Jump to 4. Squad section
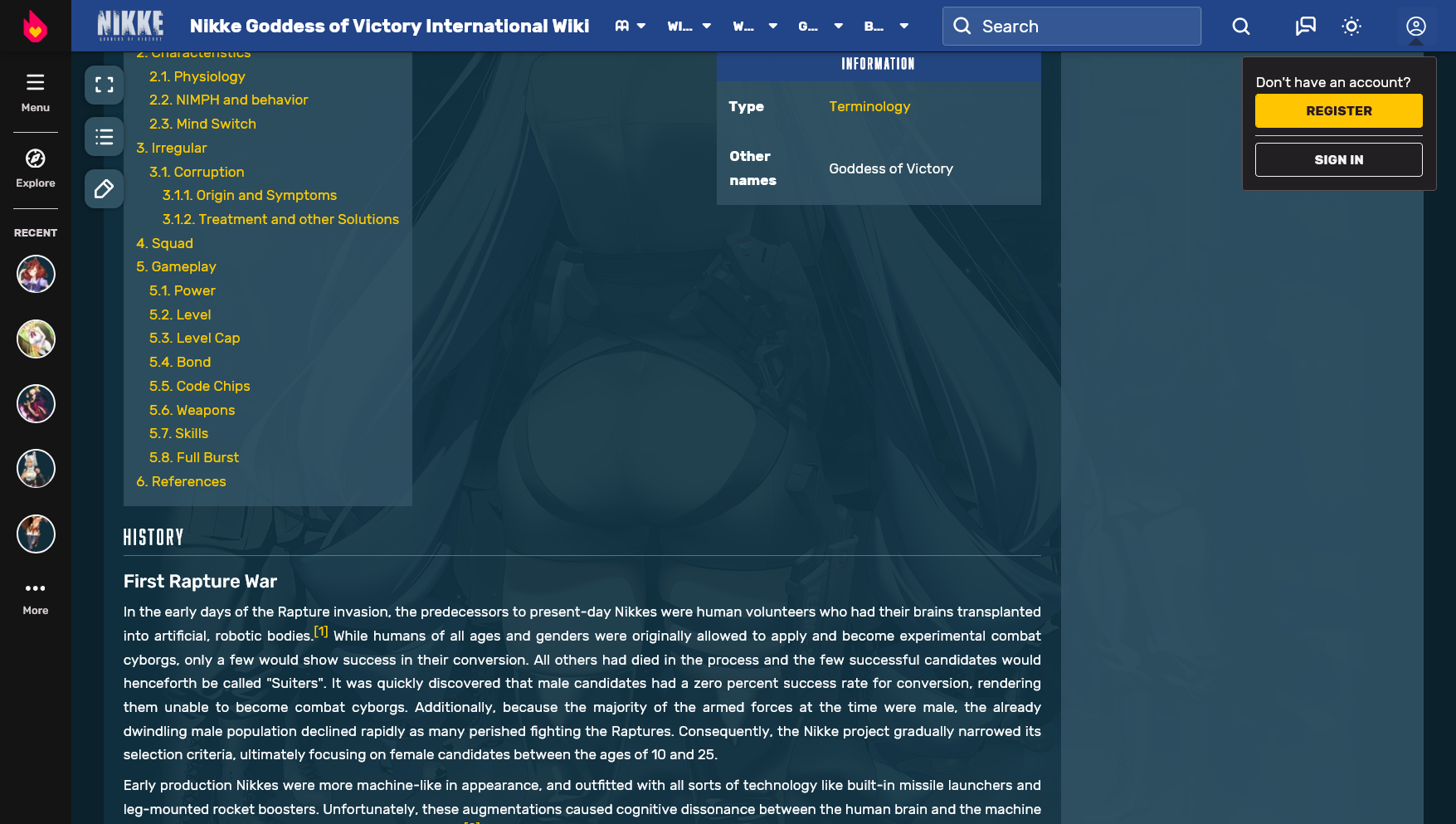 164,243
